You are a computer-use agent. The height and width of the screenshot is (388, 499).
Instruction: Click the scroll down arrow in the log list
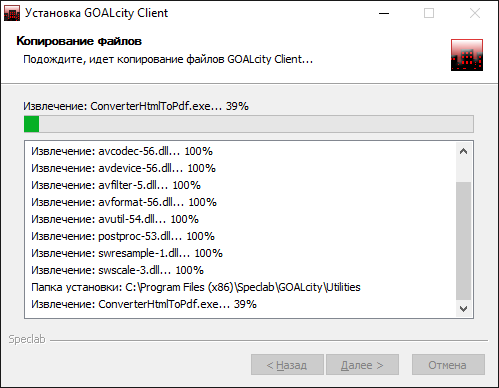pos(463,309)
